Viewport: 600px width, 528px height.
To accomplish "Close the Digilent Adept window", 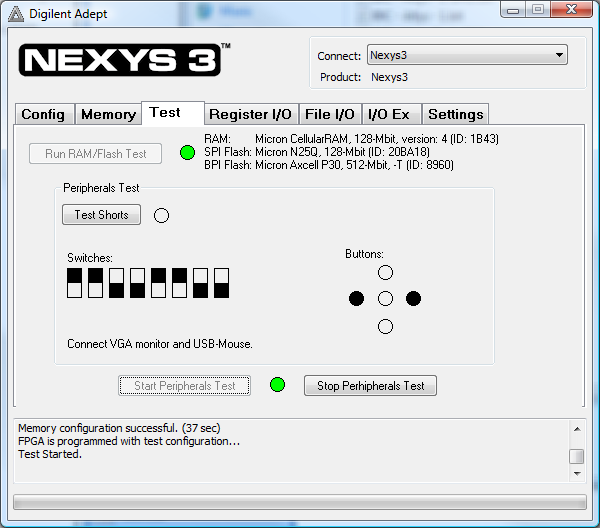I will click(x=572, y=10).
